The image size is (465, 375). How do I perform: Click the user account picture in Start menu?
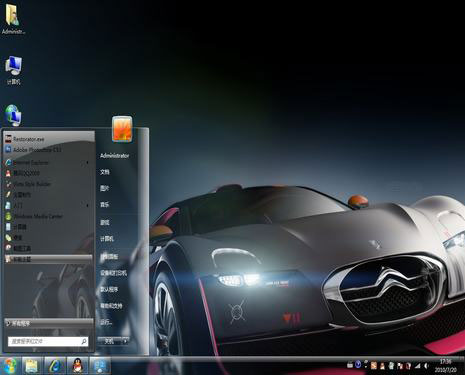(x=122, y=129)
